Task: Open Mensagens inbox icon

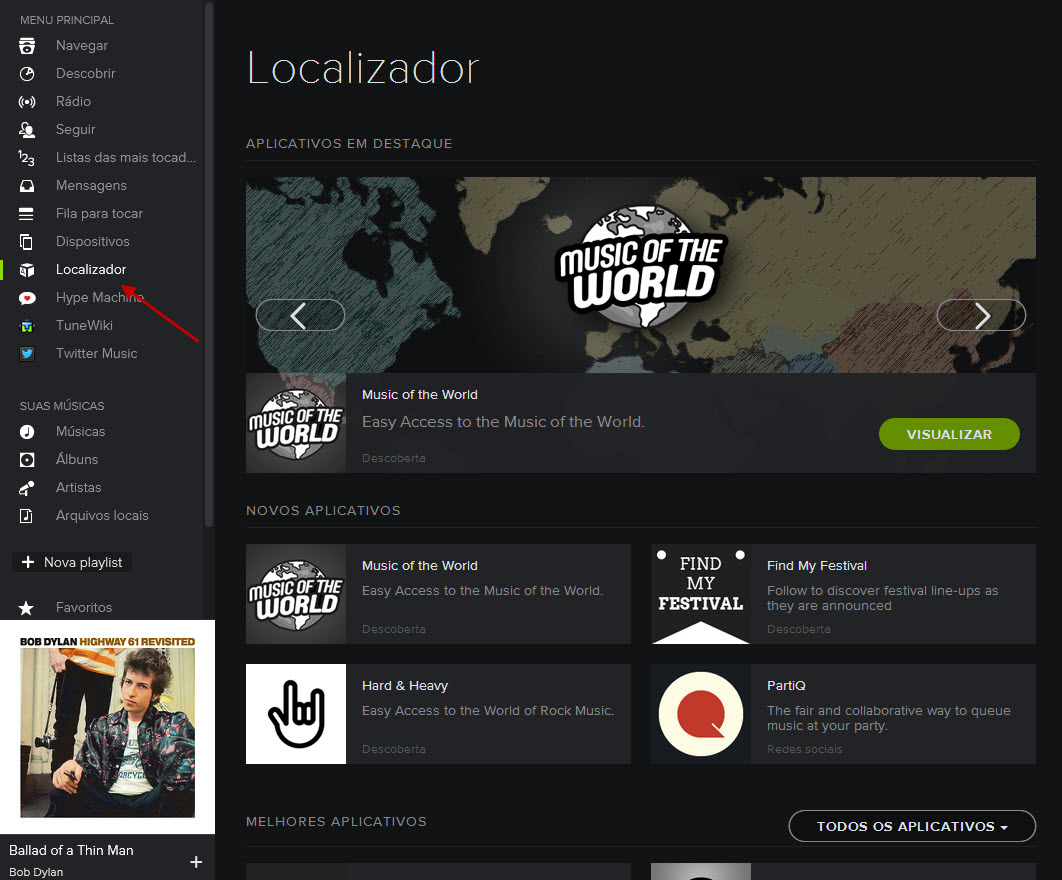Action: [27, 186]
